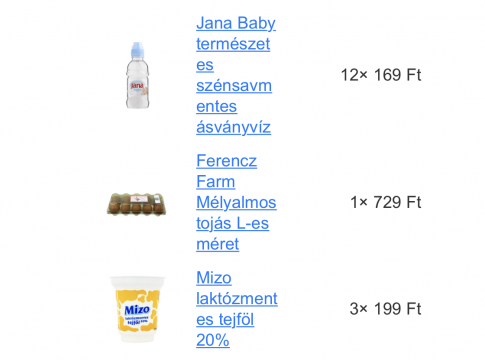Click the laktózment link word
The height and width of the screenshot is (360, 485).
point(237,299)
